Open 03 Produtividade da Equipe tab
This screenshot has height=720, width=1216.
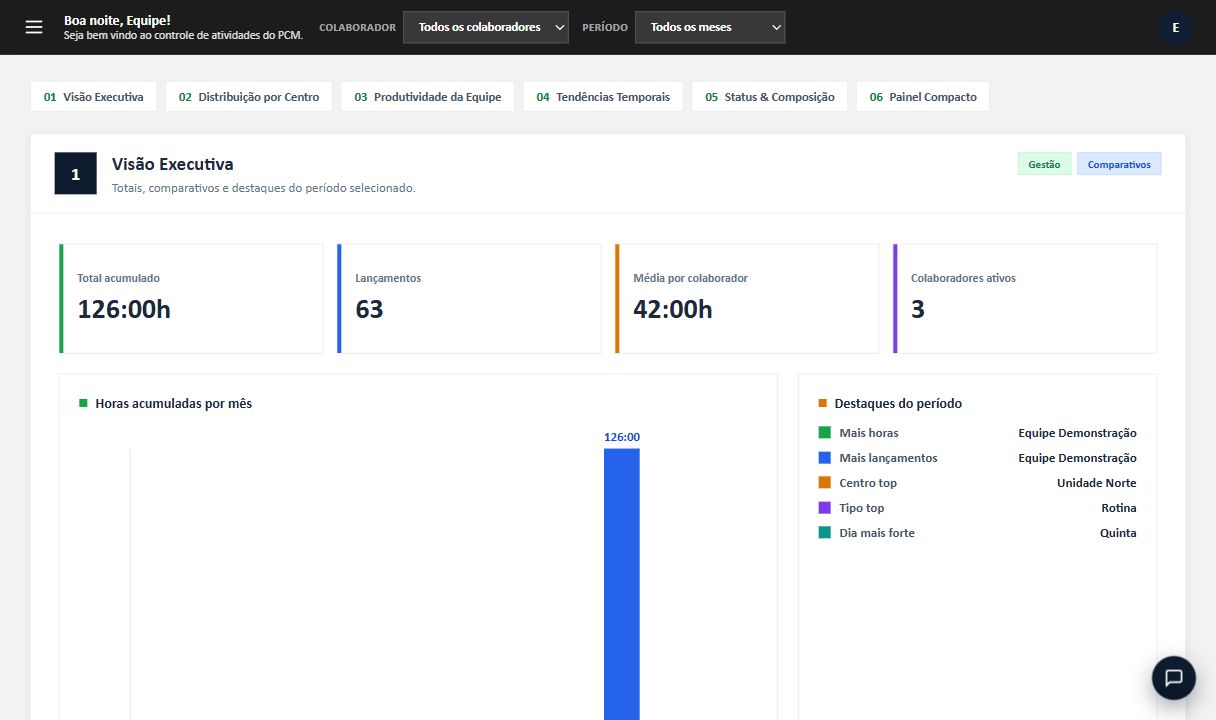tap(428, 97)
